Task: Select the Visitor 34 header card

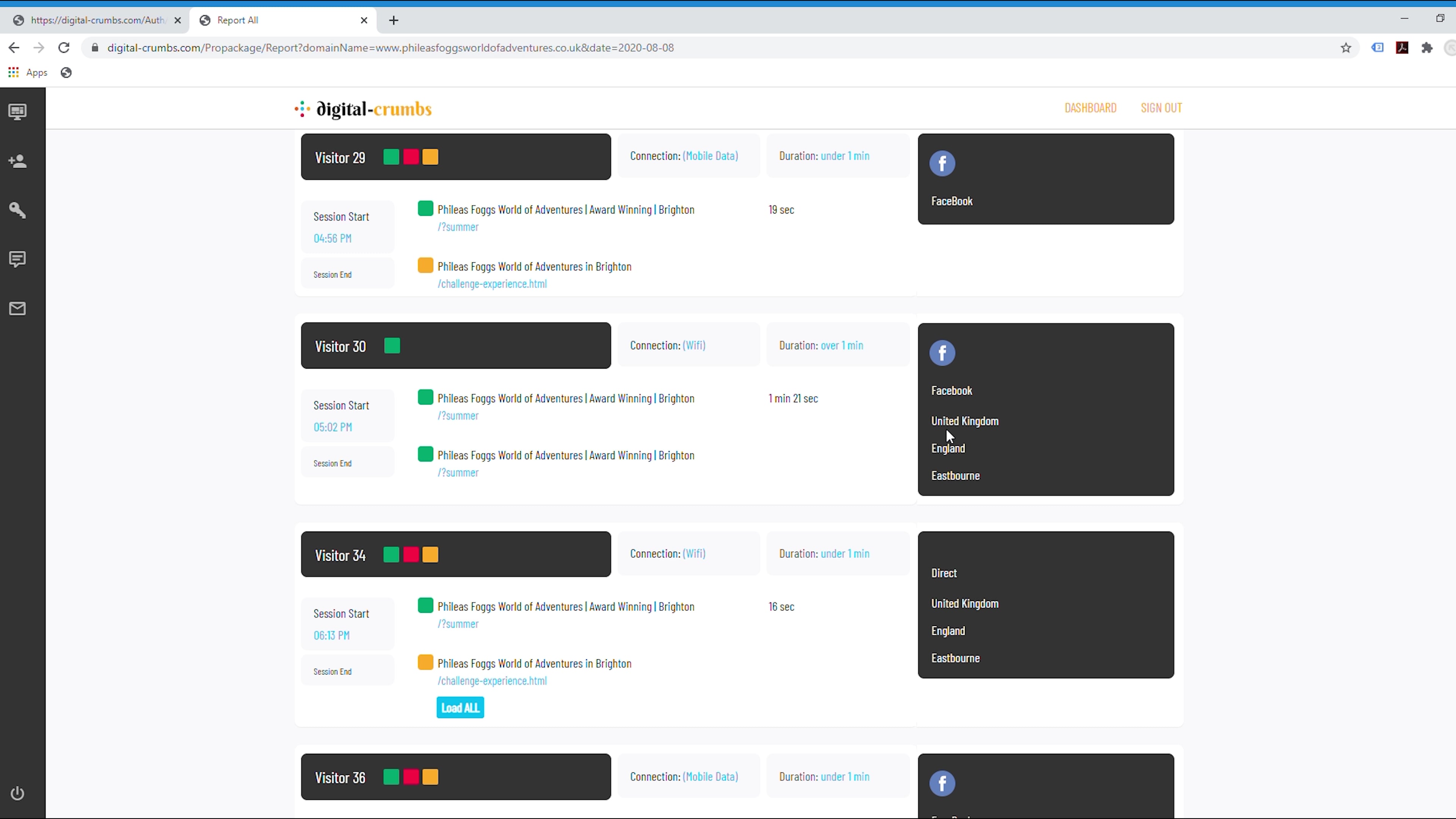Action: 455,554
